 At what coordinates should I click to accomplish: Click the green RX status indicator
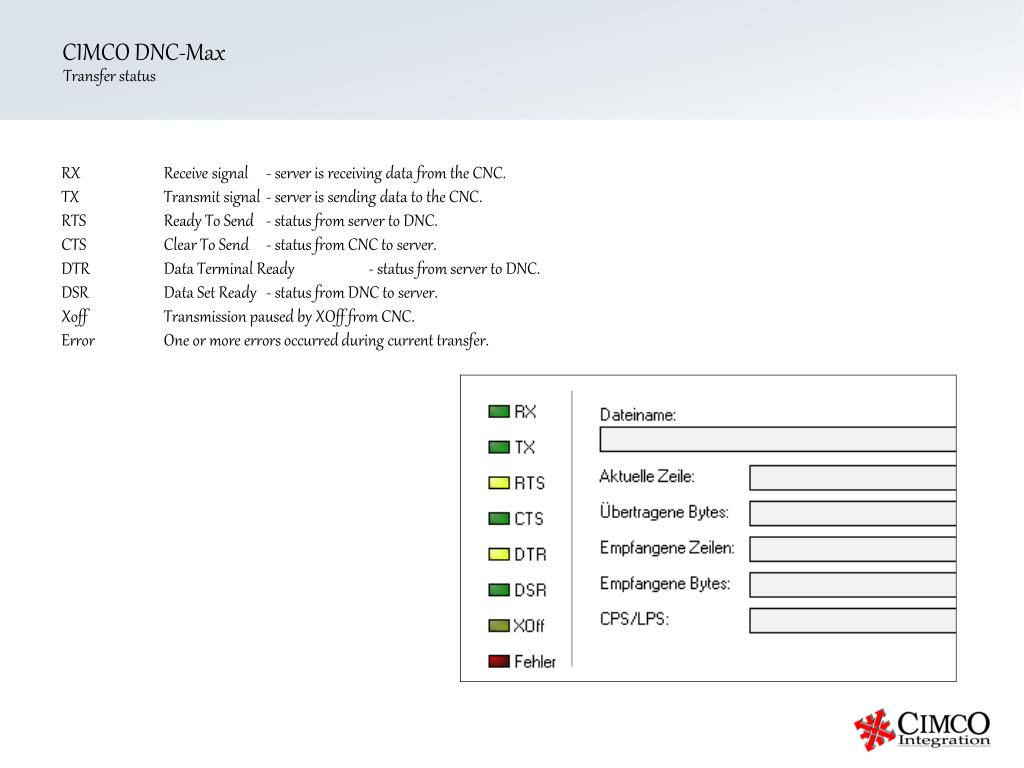click(499, 411)
